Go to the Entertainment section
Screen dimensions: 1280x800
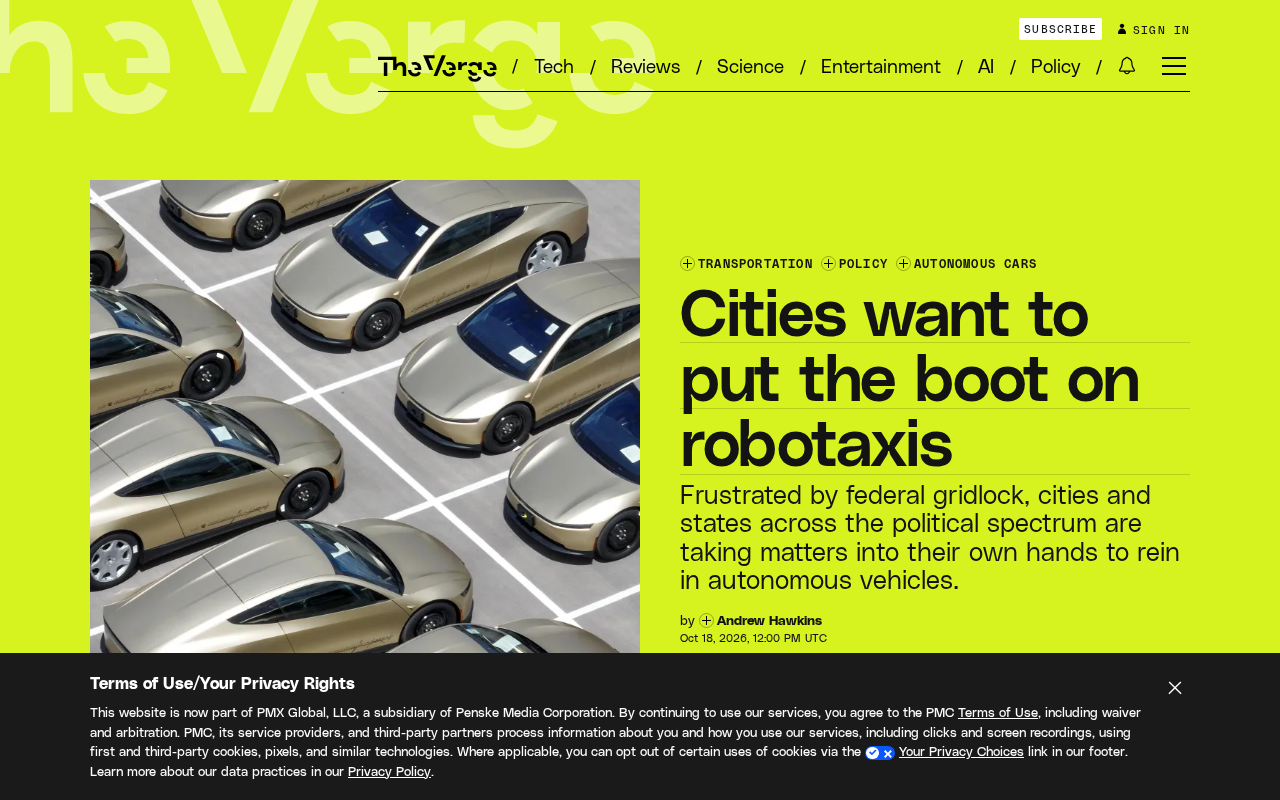881,67
